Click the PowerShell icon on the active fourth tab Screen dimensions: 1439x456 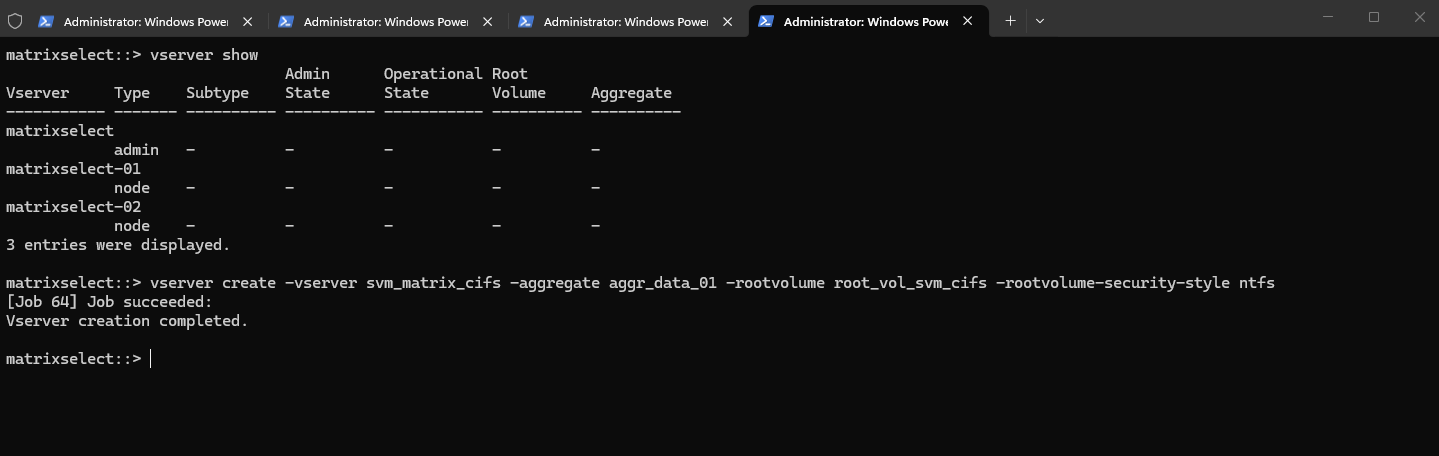point(766,21)
